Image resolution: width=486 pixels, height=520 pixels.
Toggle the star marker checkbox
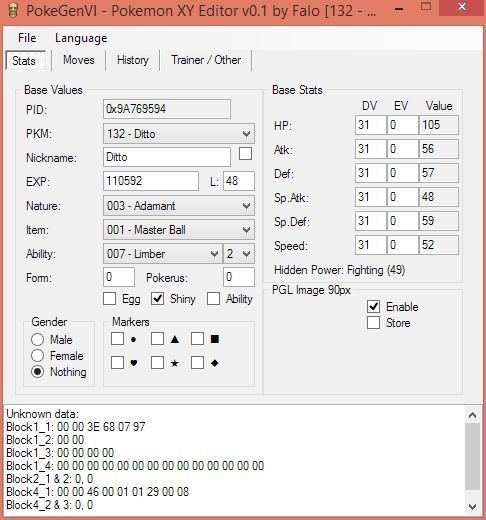tap(157, 363)
